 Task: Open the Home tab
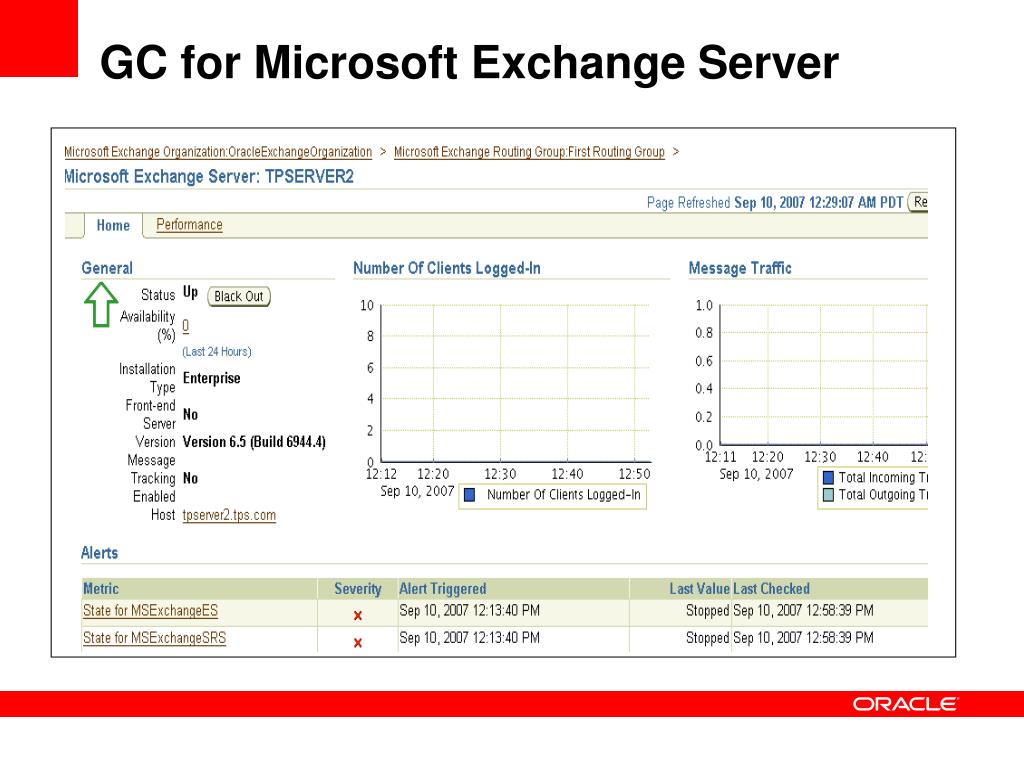tap(113, 225)
